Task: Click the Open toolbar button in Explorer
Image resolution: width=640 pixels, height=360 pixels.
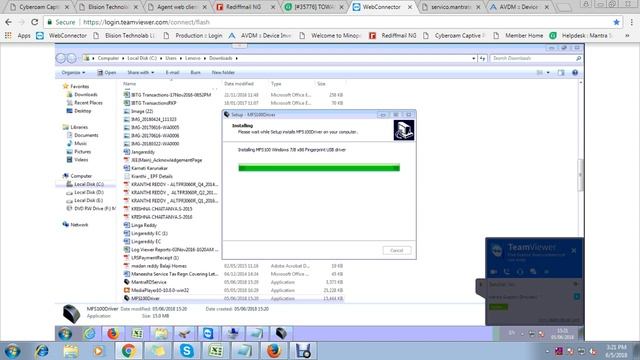Action: click(x=107, y=73)
